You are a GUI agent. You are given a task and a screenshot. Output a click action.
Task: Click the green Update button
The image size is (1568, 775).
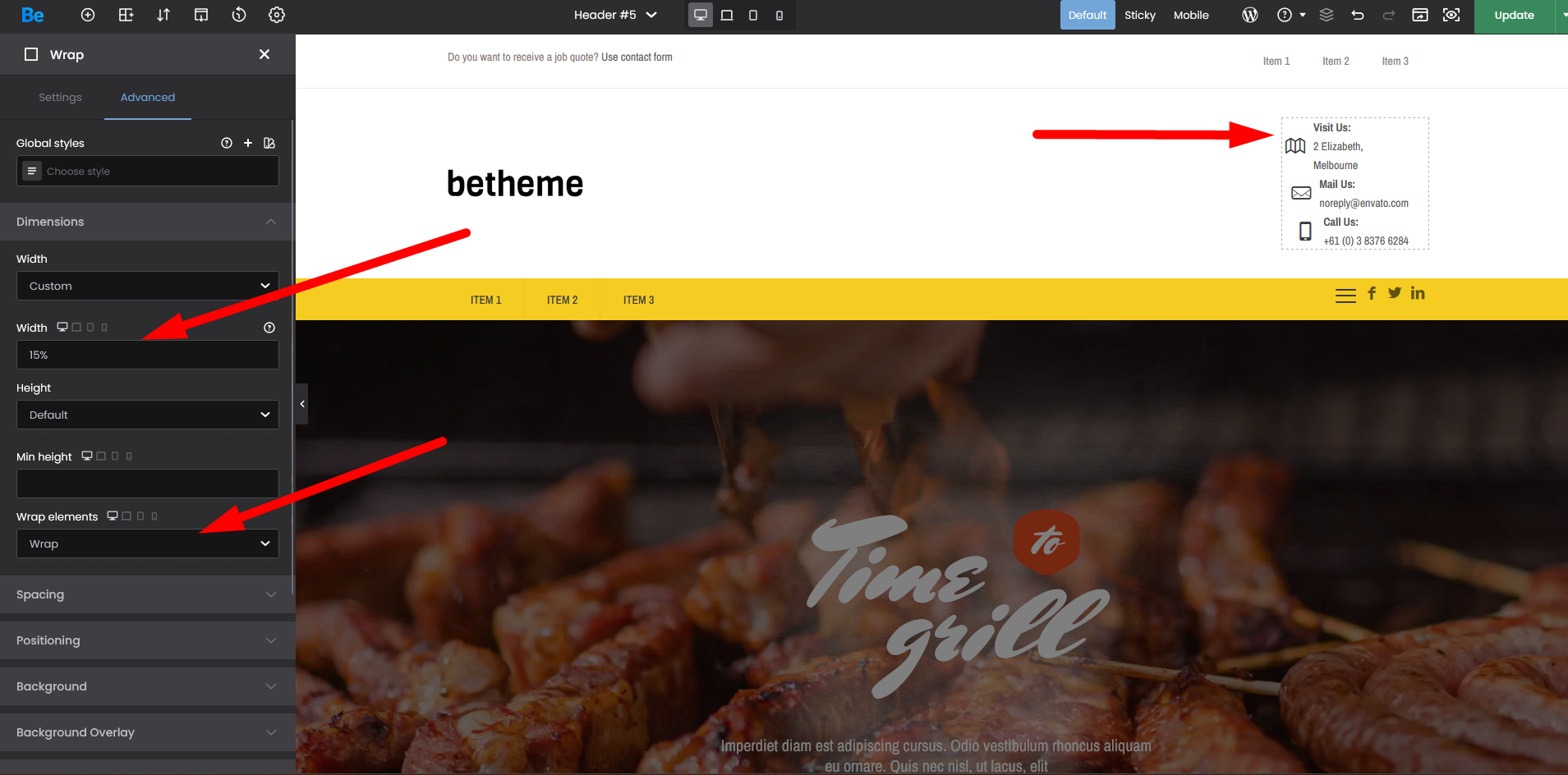(1514, 15)
